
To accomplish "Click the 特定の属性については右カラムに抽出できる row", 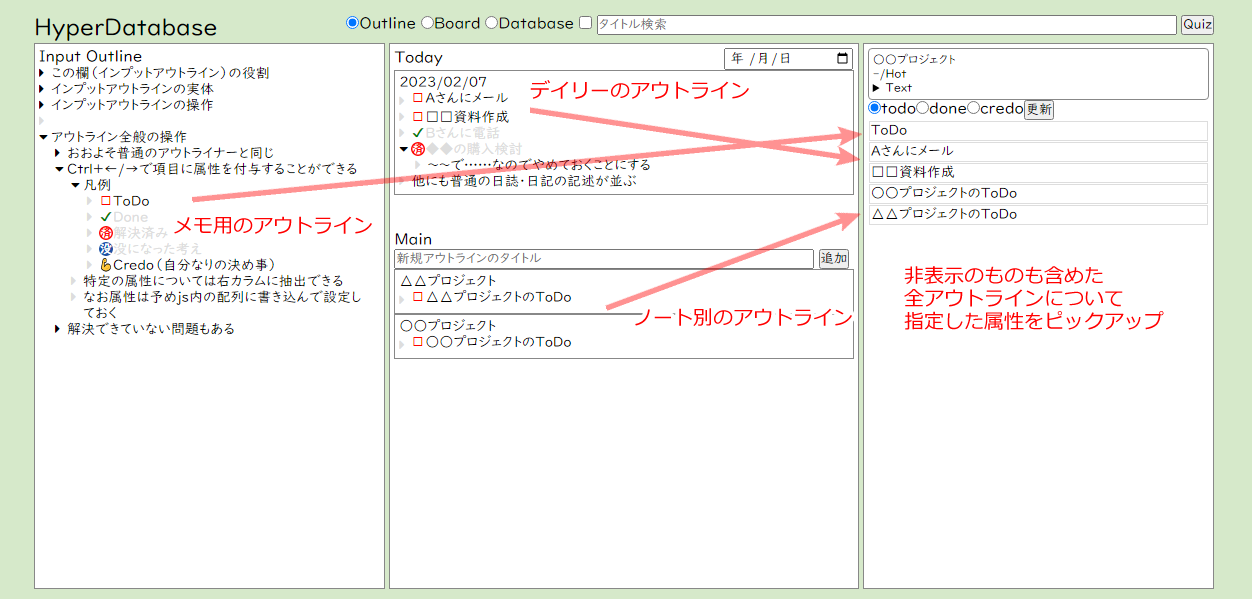I will pyautogui.click(x=214, y=281).
